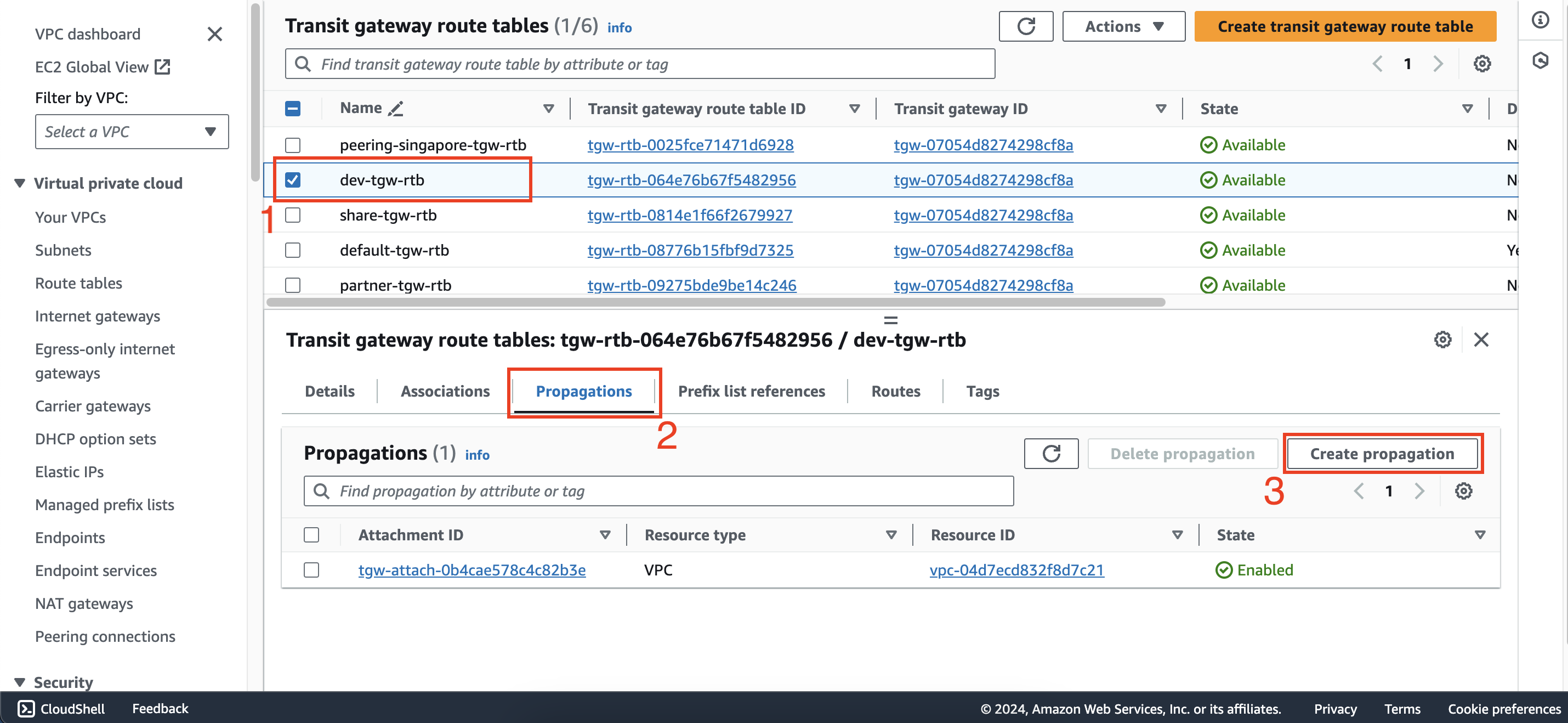Image resolution: width=1568 pixels, height=723 pixels.
Task: Click the Delete propagation button
Action: pos(1182,454)
